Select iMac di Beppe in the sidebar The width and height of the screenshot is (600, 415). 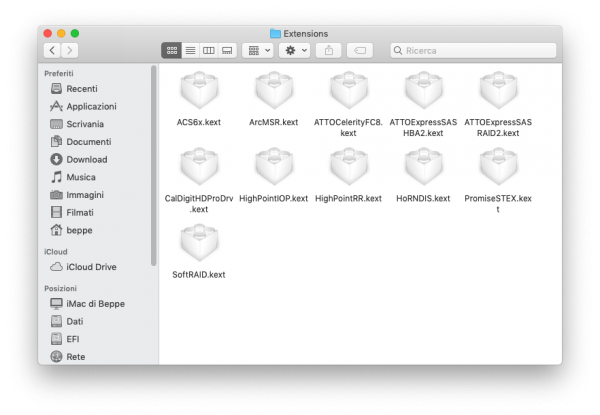coord(88,304)
